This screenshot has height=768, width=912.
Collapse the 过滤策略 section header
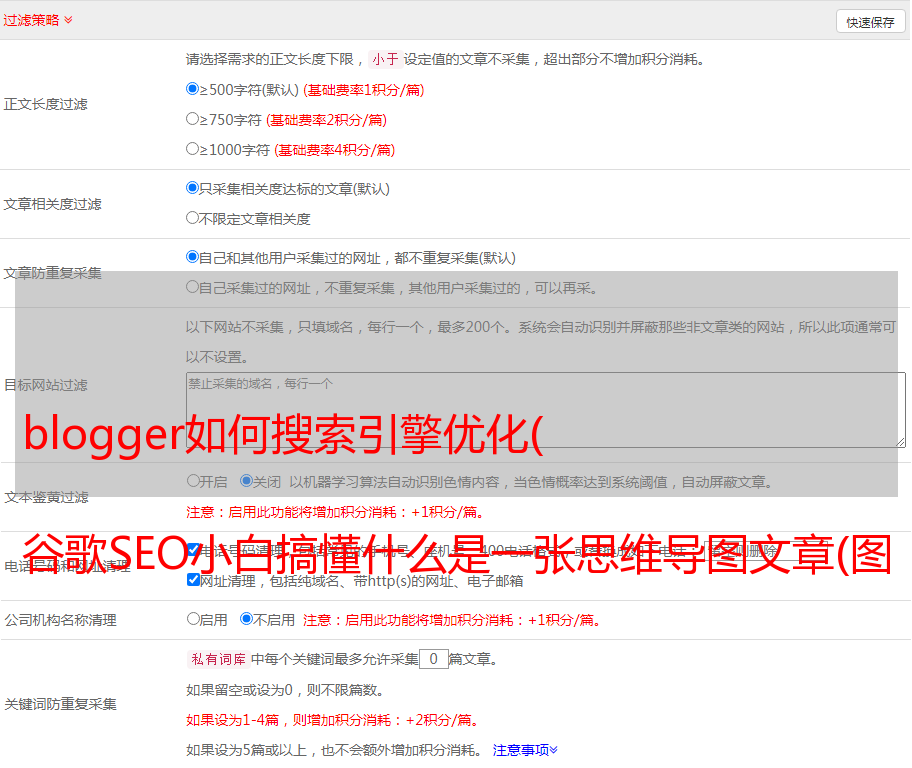point(38,20)
